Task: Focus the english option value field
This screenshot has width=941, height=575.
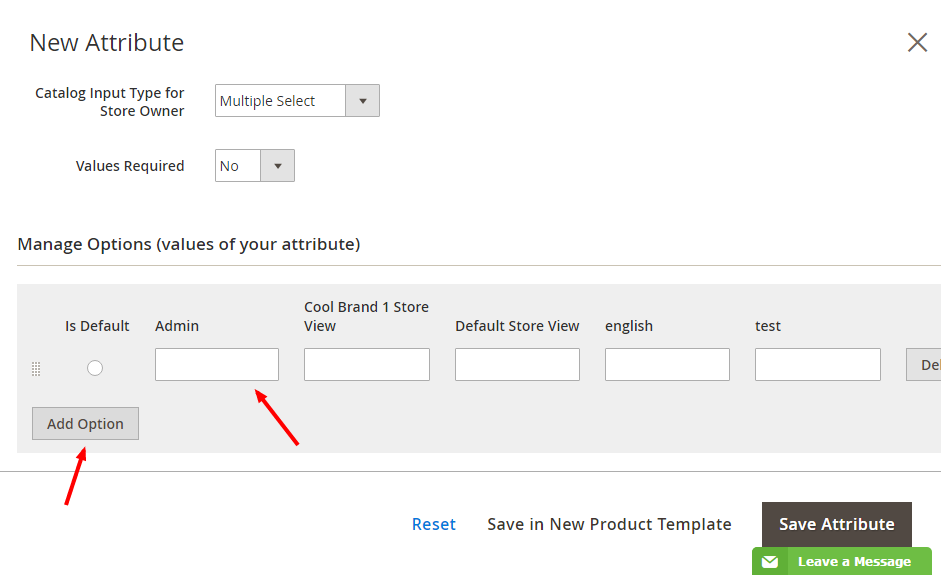Action: 667,365
